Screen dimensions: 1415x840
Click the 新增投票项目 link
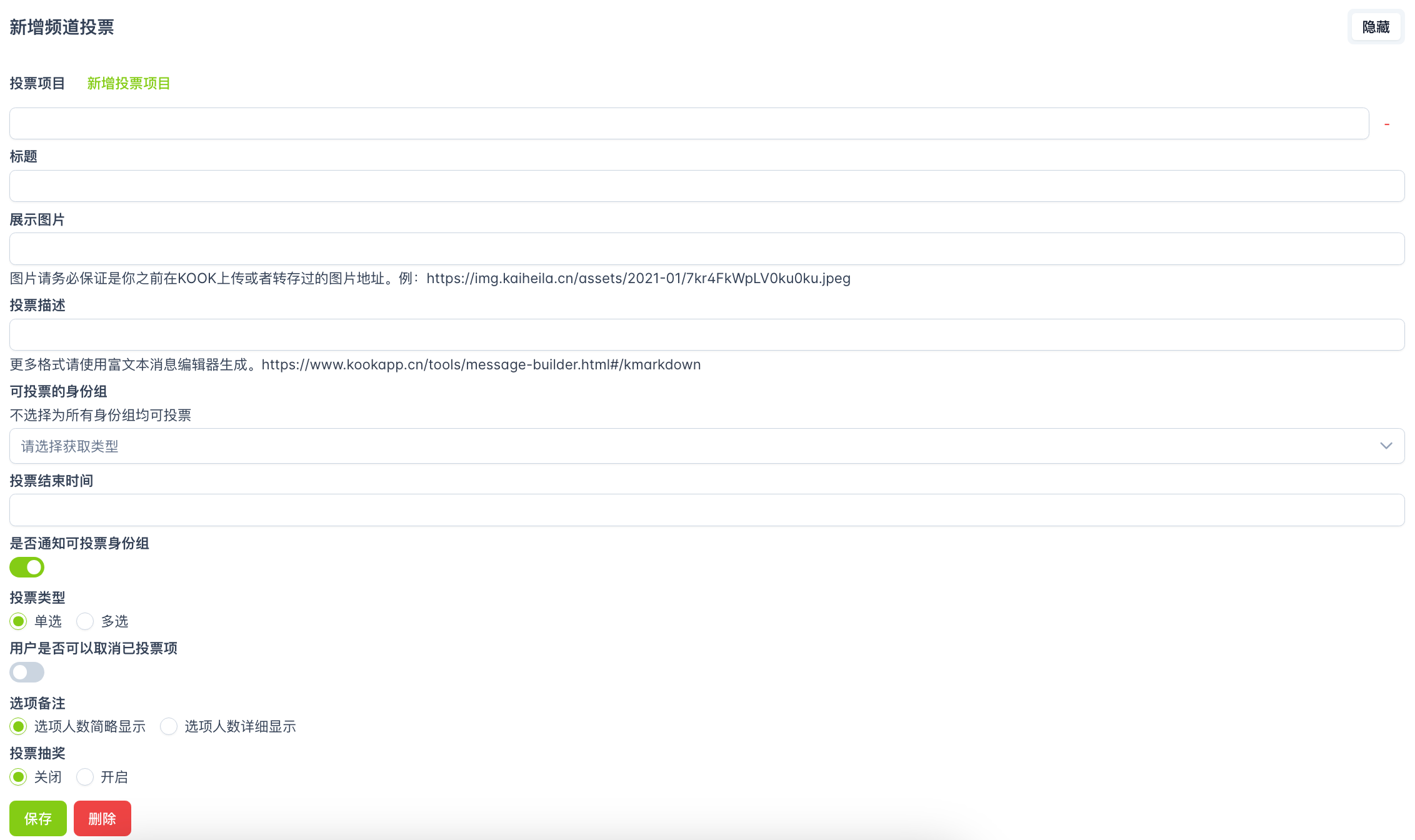click(128, 83)
